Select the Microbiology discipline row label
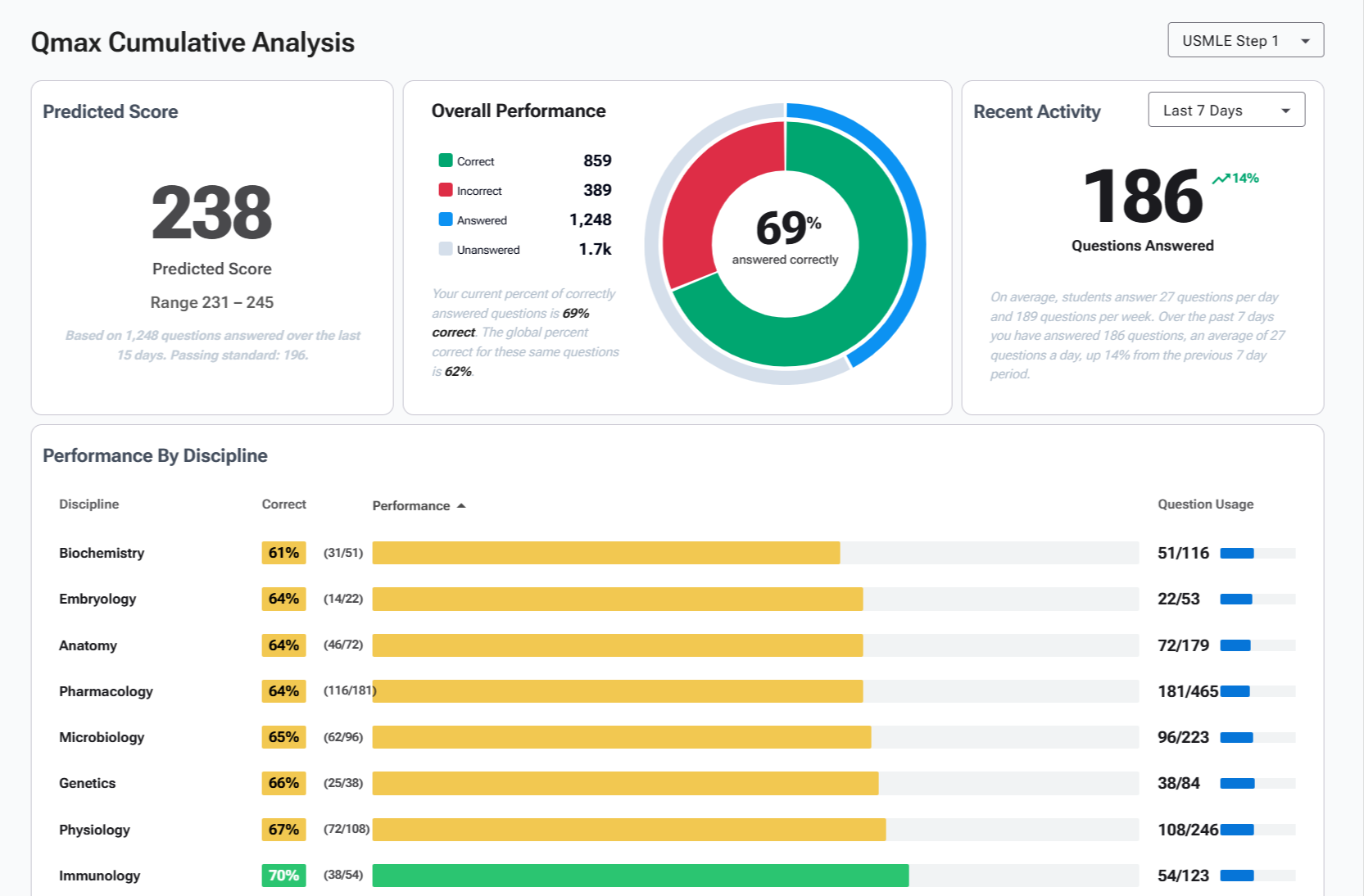The height and width of the screenshot is (896, 1364). 102,737
